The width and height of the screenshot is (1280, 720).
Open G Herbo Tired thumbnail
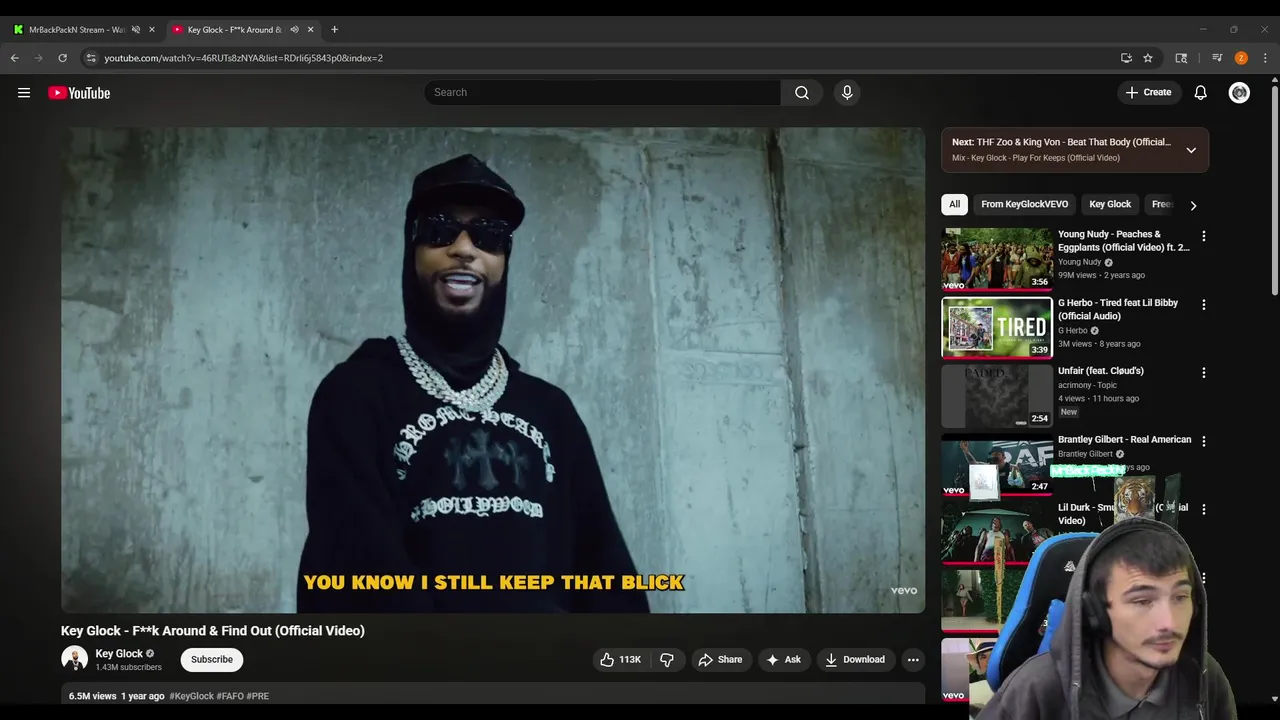pyautogui.click(x=997, y=327)
